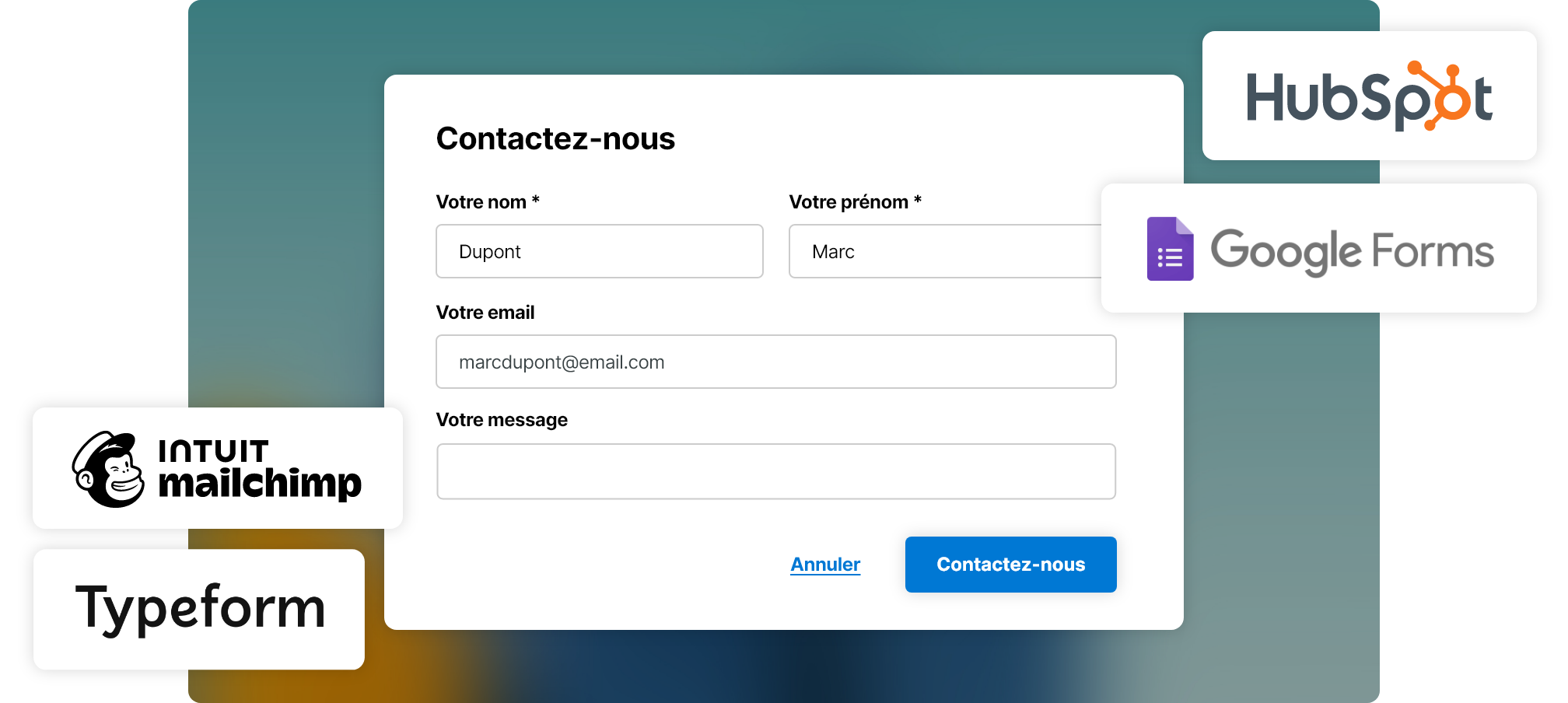
Task: Select the Typeform logo card
Action: pyautogui.click(x=199, y=609)
